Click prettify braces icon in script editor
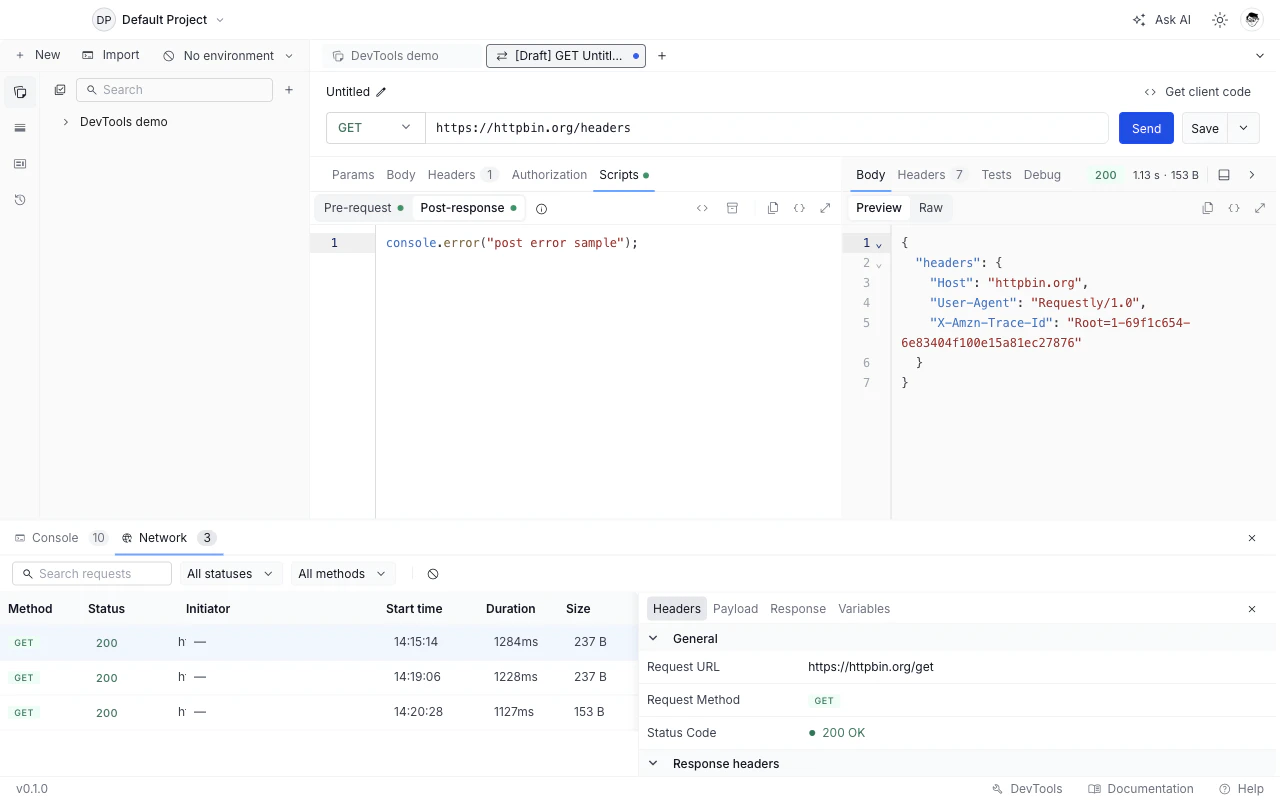Screen dimensions: 1280x800 (799, 208)
